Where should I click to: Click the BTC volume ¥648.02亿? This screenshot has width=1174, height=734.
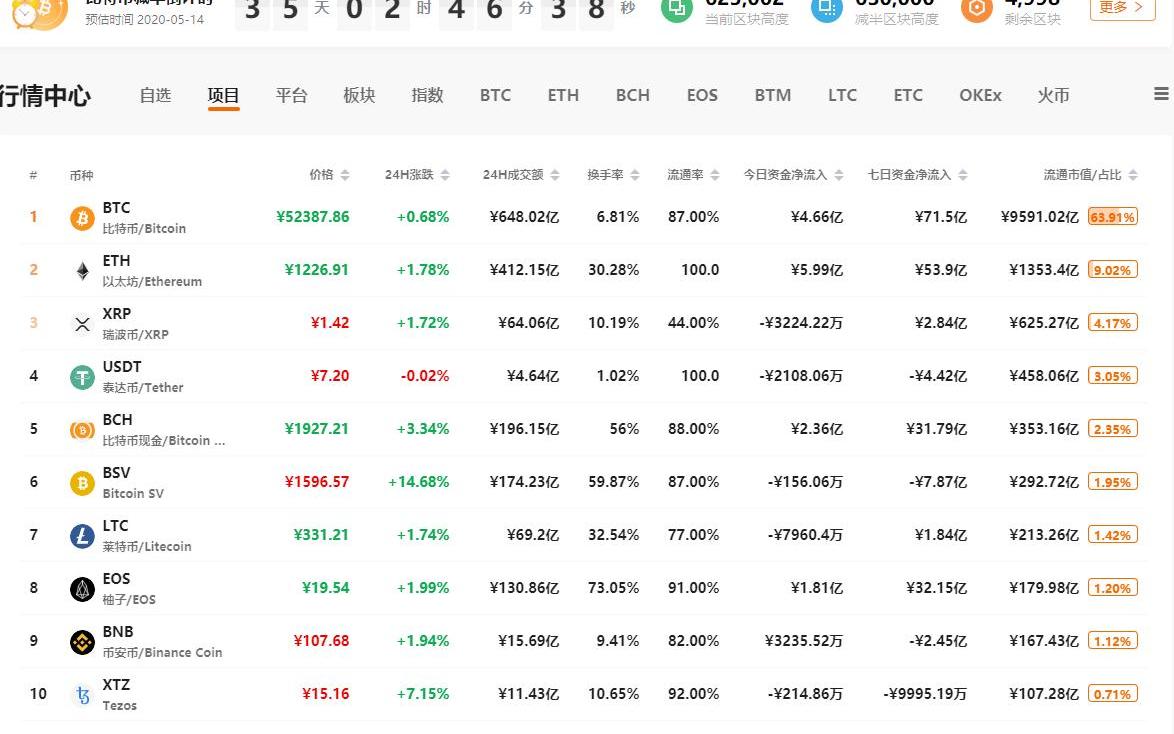(x=524, y=217)
